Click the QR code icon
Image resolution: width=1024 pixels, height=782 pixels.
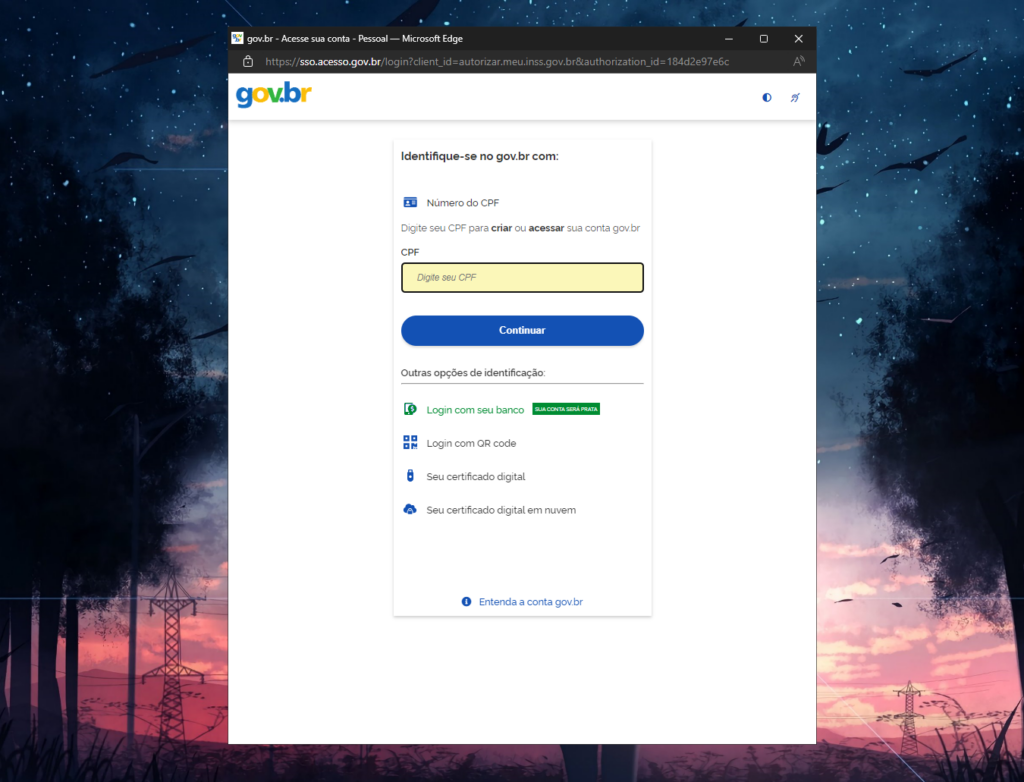coord(410,443)
